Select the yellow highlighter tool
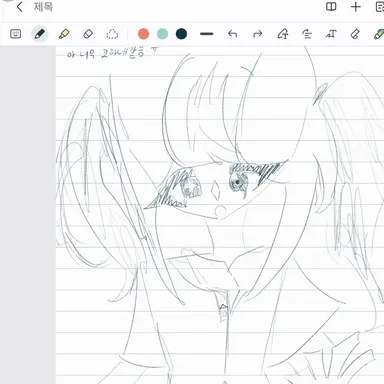Viewport: 384px width, 384px height. [x=64, y=34]
